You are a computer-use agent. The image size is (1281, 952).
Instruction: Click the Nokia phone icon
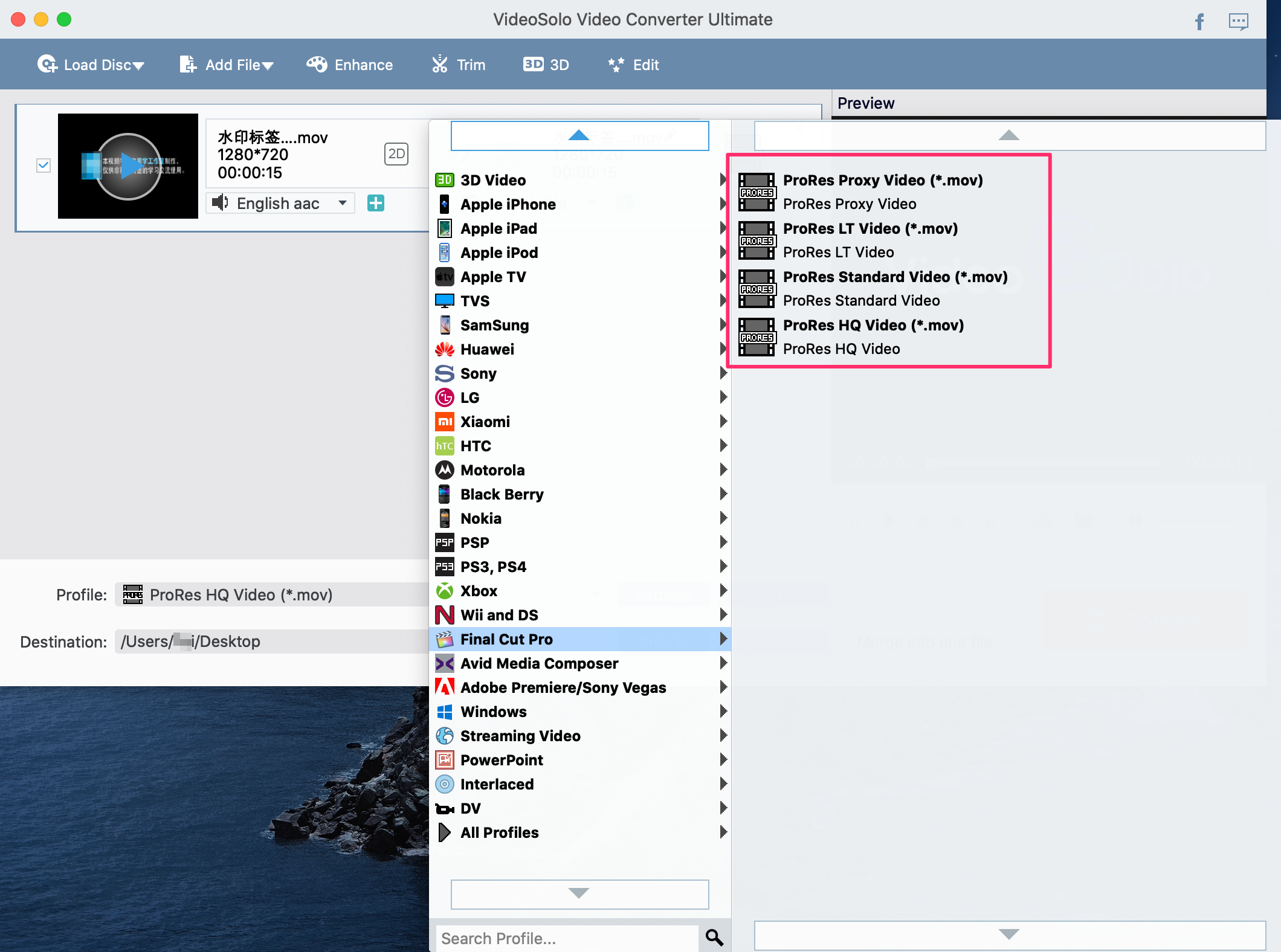pyautogui.click(x=445, y=518)
